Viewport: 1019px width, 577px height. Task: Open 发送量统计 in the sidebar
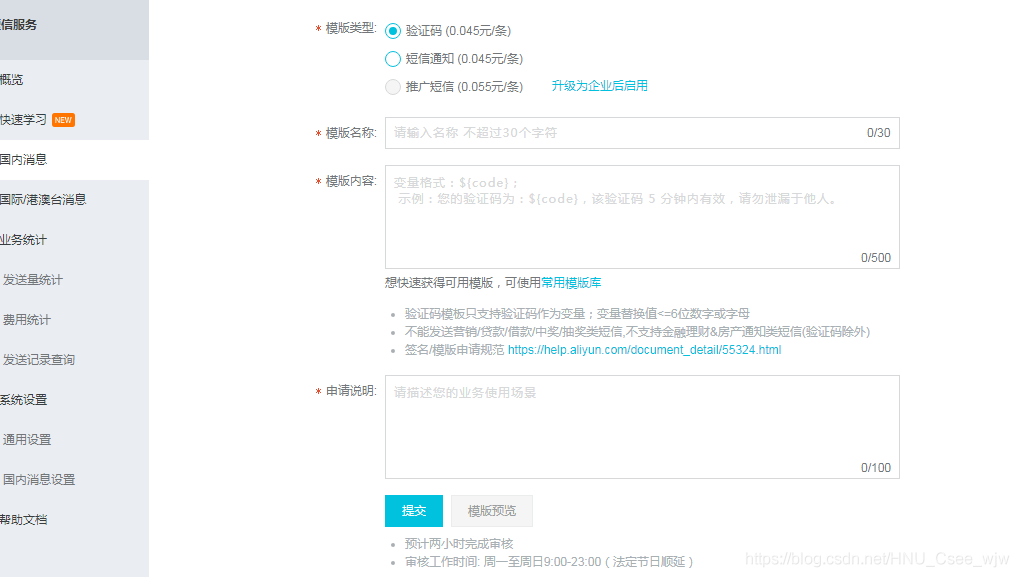point(32,280)
